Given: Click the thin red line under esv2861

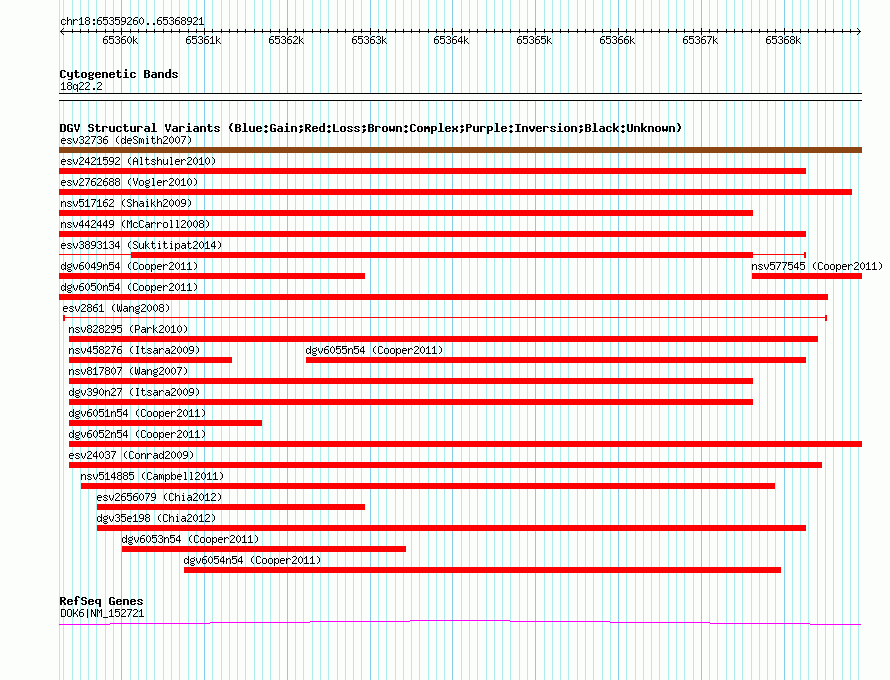Looking at the screenshot, I should [x=445, y=318].
